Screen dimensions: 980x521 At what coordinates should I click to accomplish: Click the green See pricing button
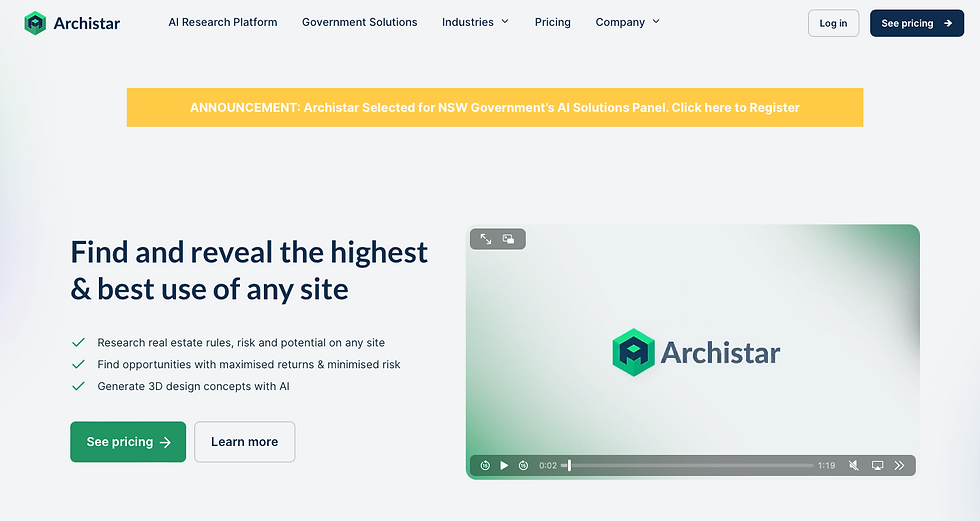(128, 442)
